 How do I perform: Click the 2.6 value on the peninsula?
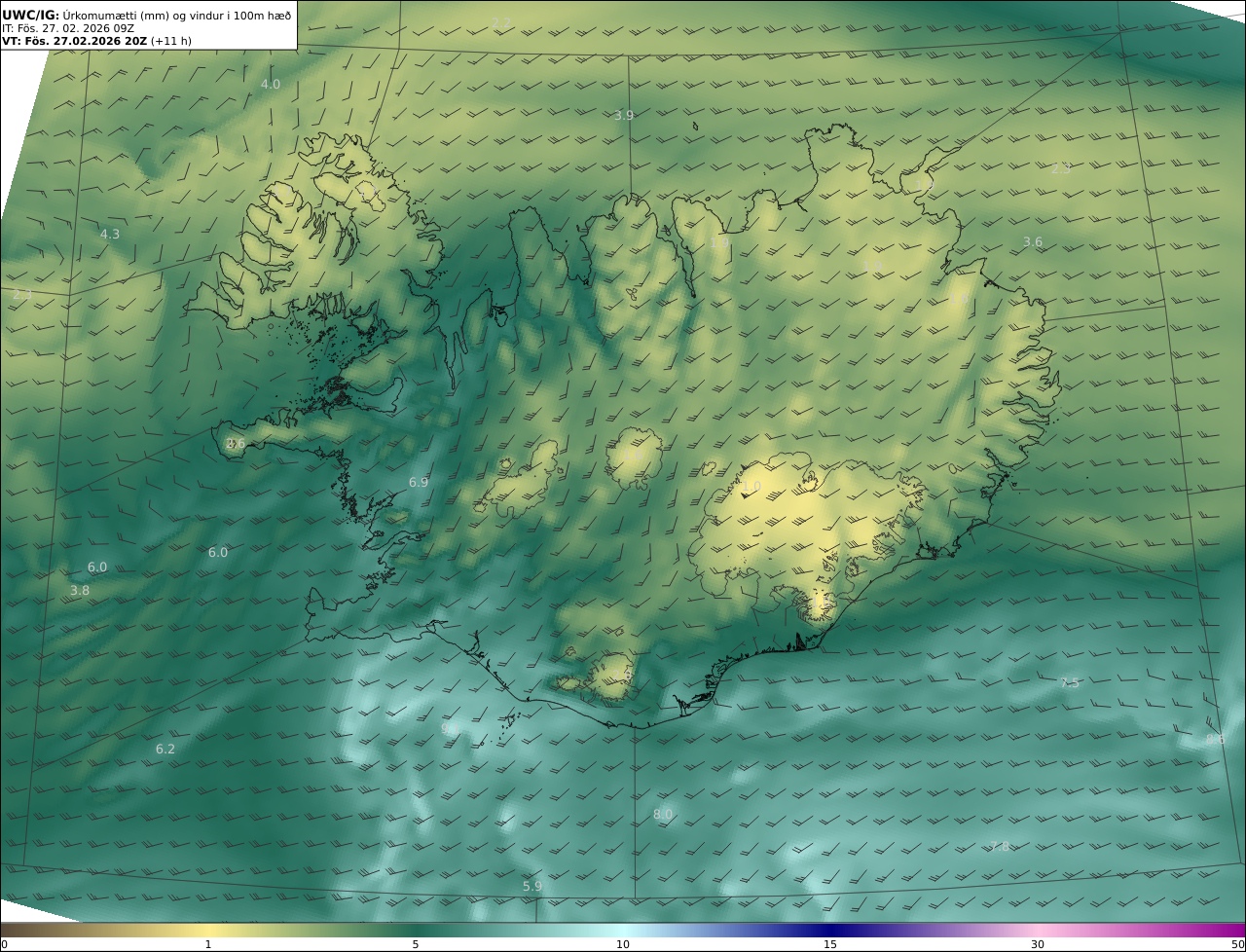point(236,444)
